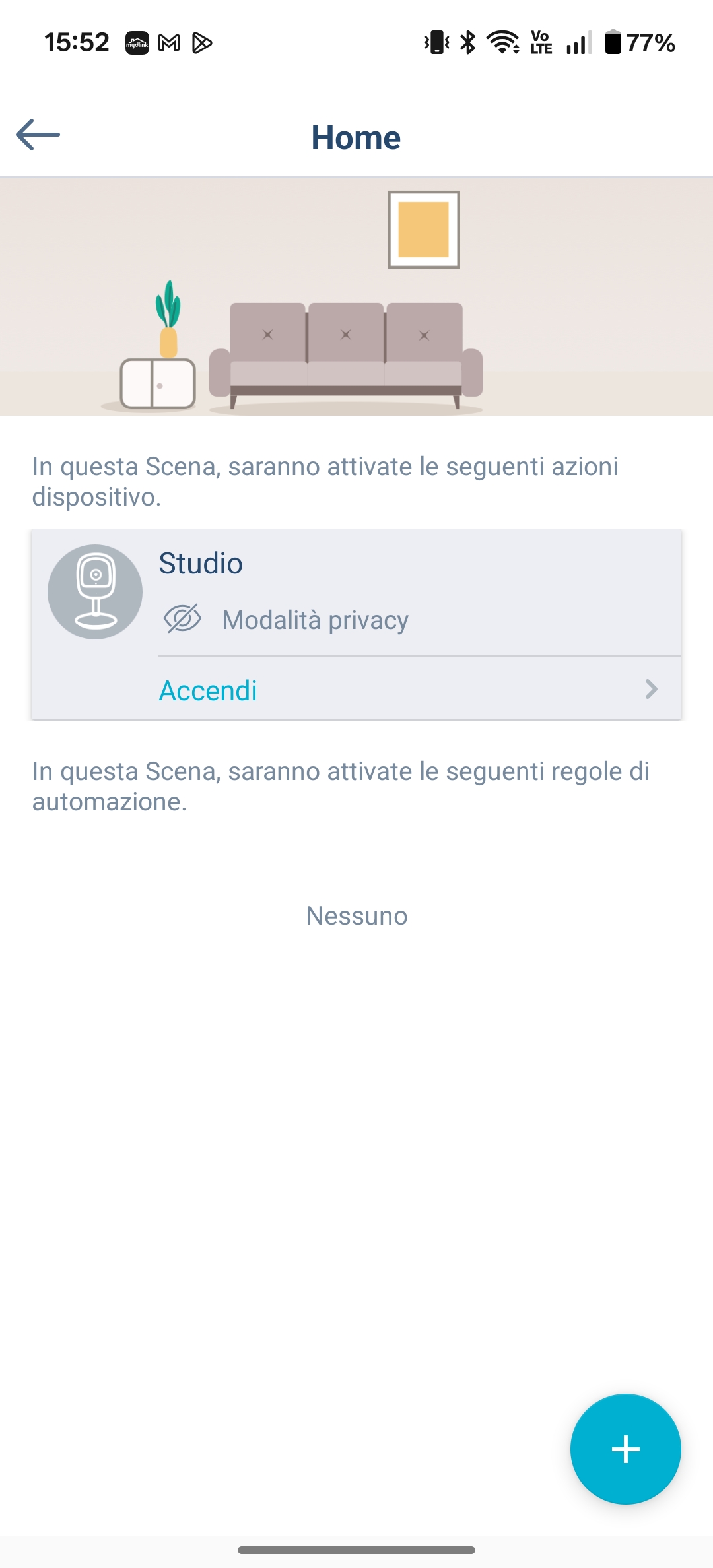
Task: Select the Modalità privacy label
Action: point(316,620)
